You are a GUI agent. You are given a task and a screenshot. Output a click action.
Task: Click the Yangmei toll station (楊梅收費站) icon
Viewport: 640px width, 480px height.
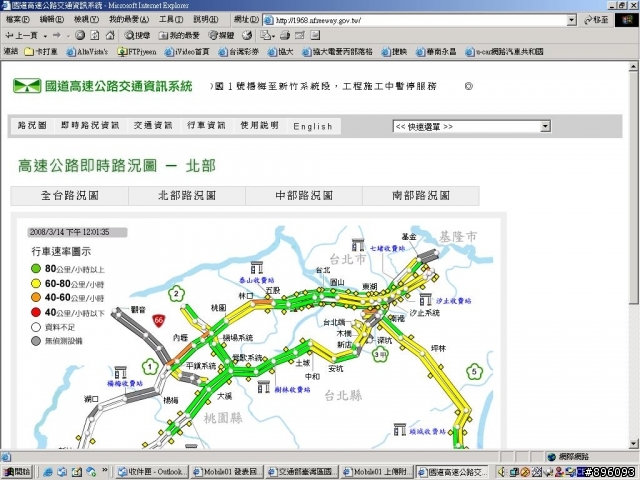120,373
